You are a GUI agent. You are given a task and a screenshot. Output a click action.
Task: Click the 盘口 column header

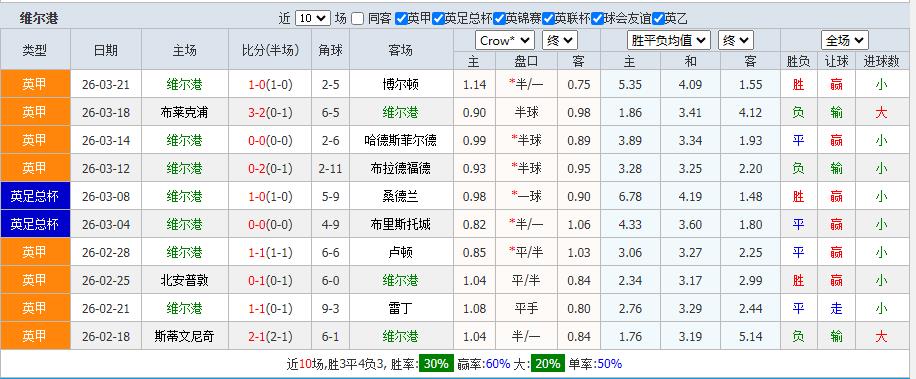526,61
